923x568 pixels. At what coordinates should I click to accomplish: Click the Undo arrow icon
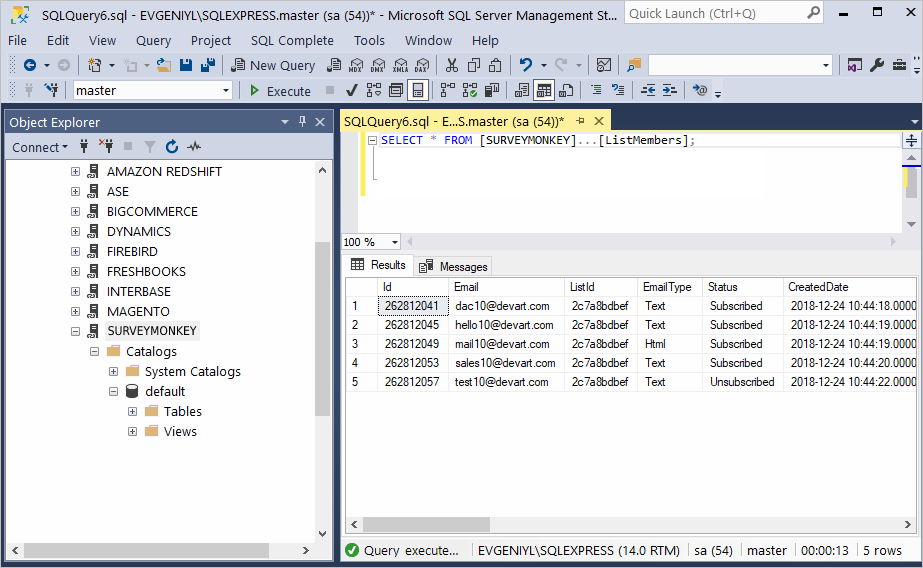point(525,65)
